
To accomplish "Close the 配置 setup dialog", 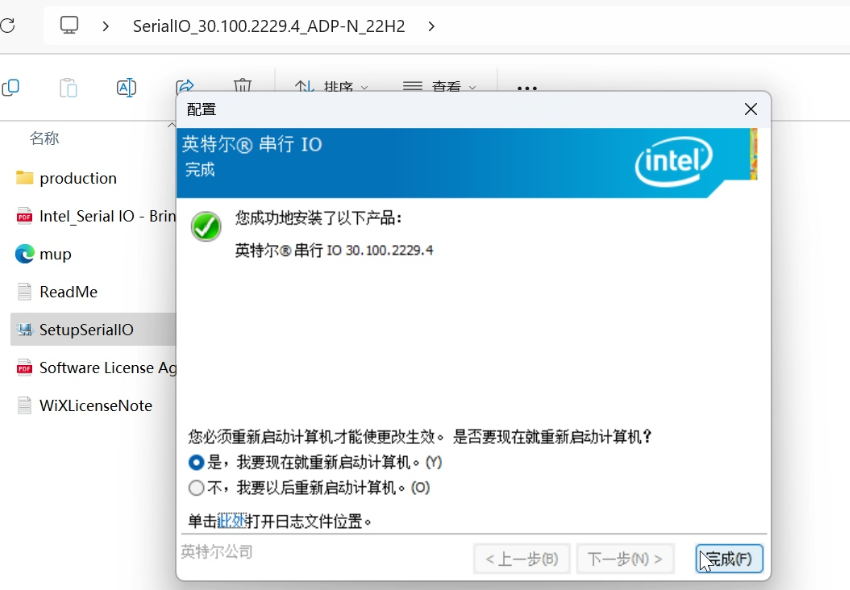I will (x=750, y=109).
